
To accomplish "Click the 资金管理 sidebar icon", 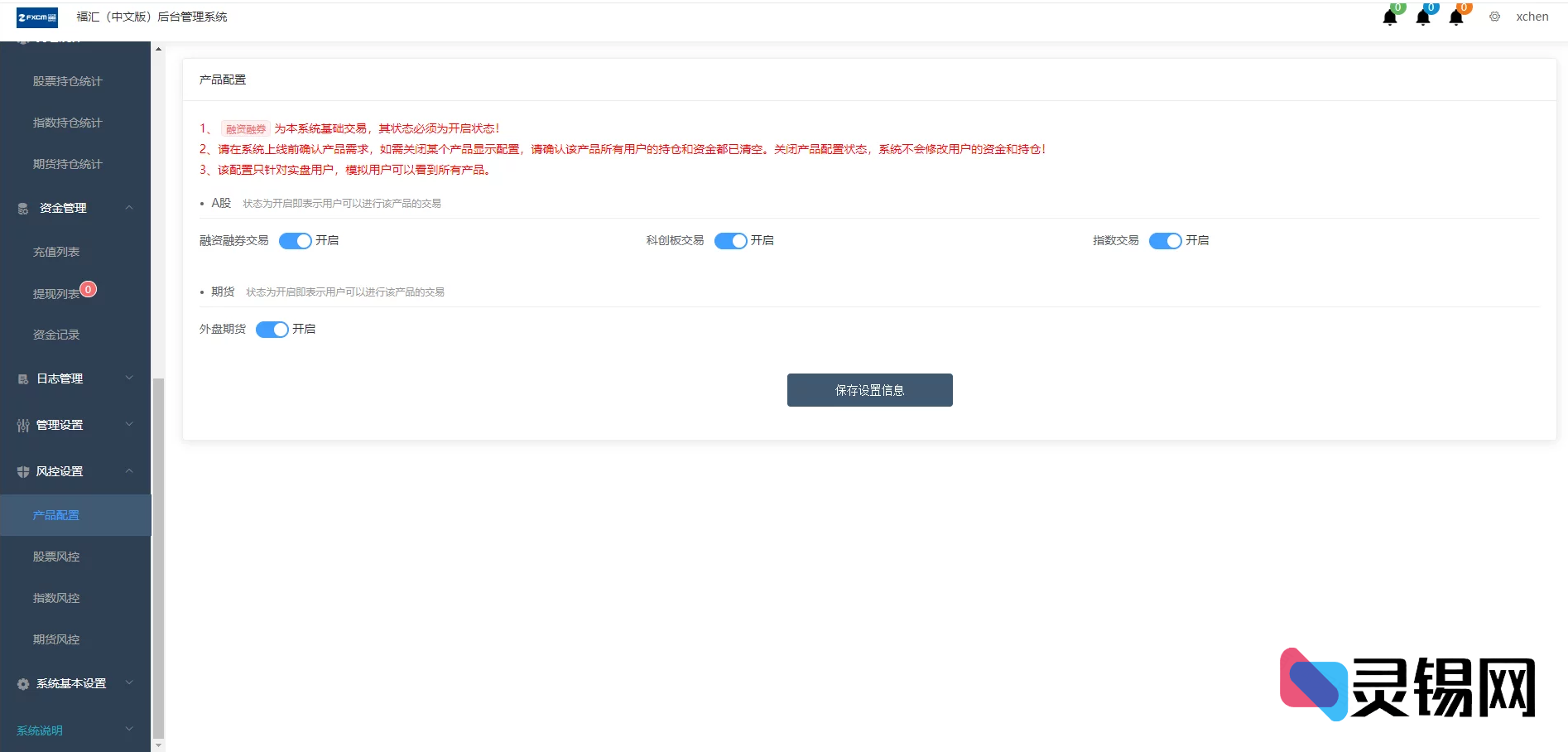I will click(x=23, y=209).
